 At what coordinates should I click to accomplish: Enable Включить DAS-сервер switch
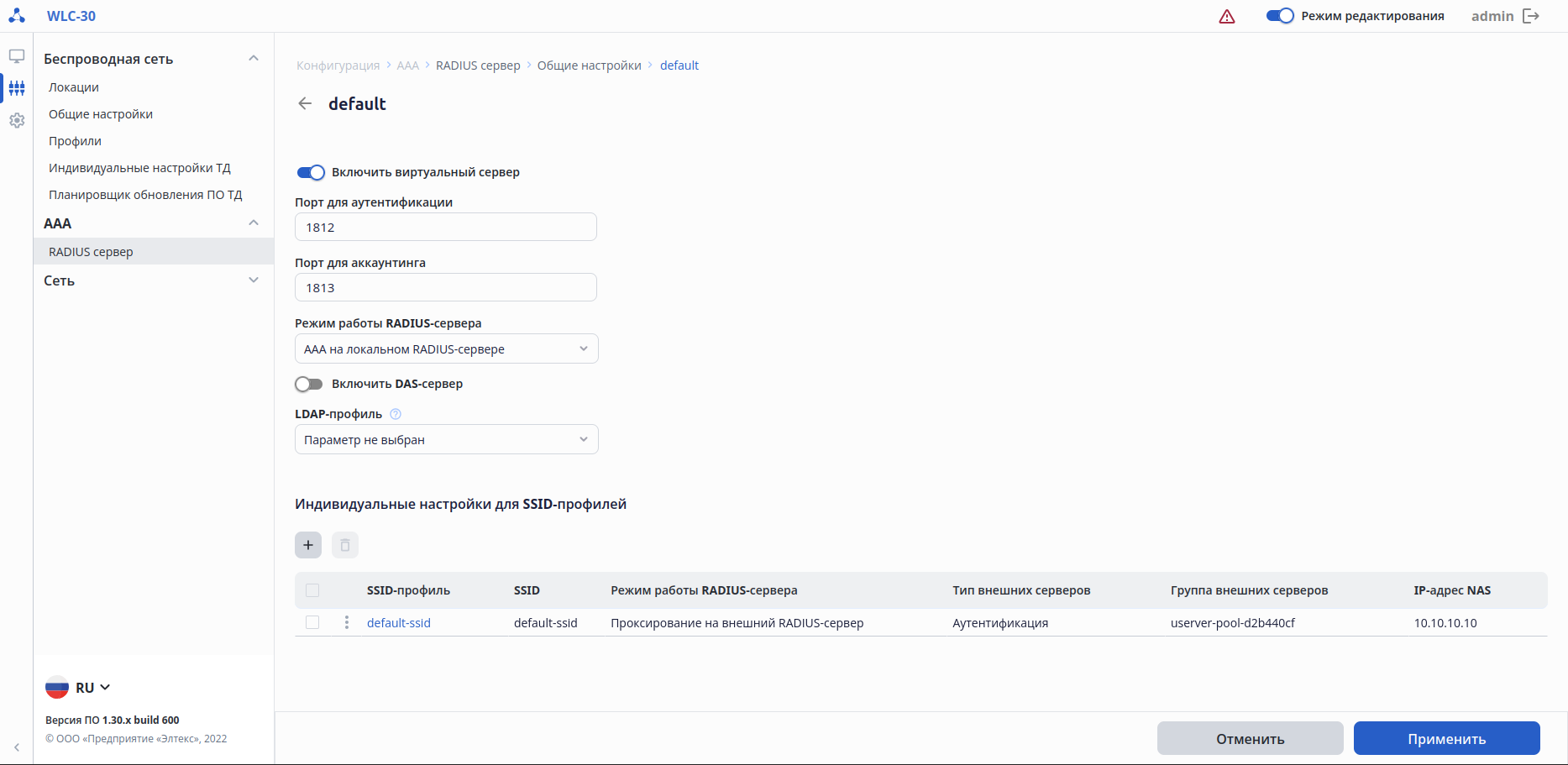tap(309, 384)
